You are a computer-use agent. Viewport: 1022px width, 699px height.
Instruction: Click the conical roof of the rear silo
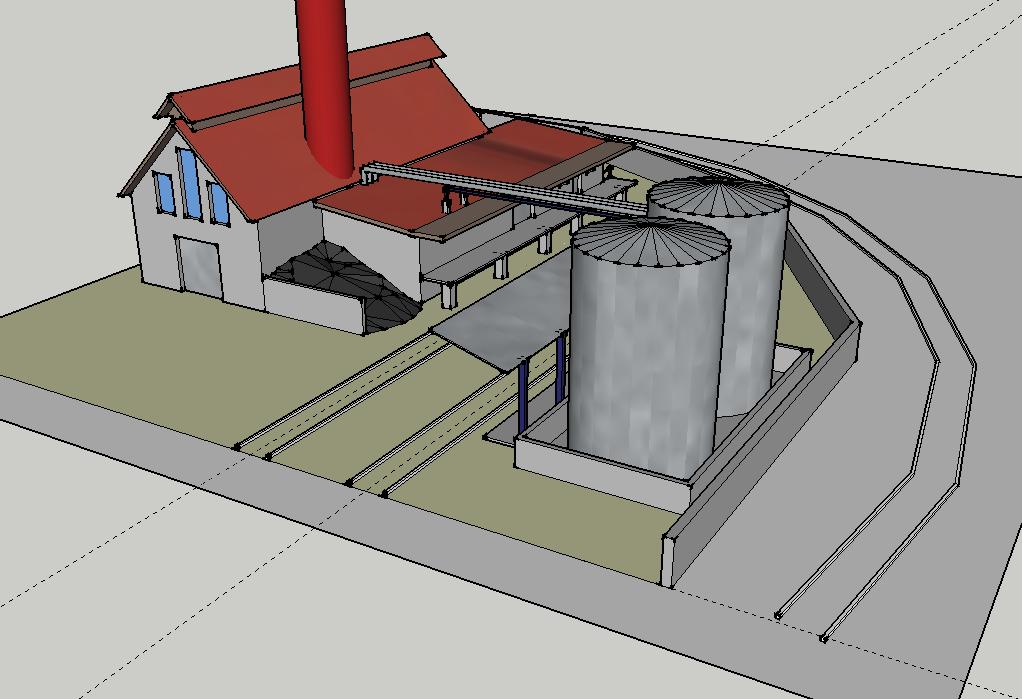(718, 197)
